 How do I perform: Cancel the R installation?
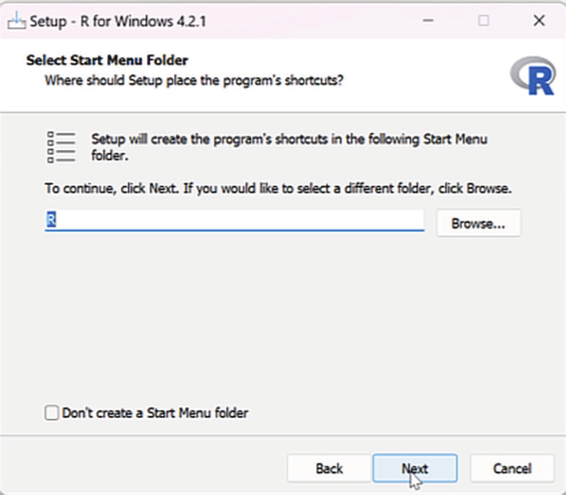[512, 469]
